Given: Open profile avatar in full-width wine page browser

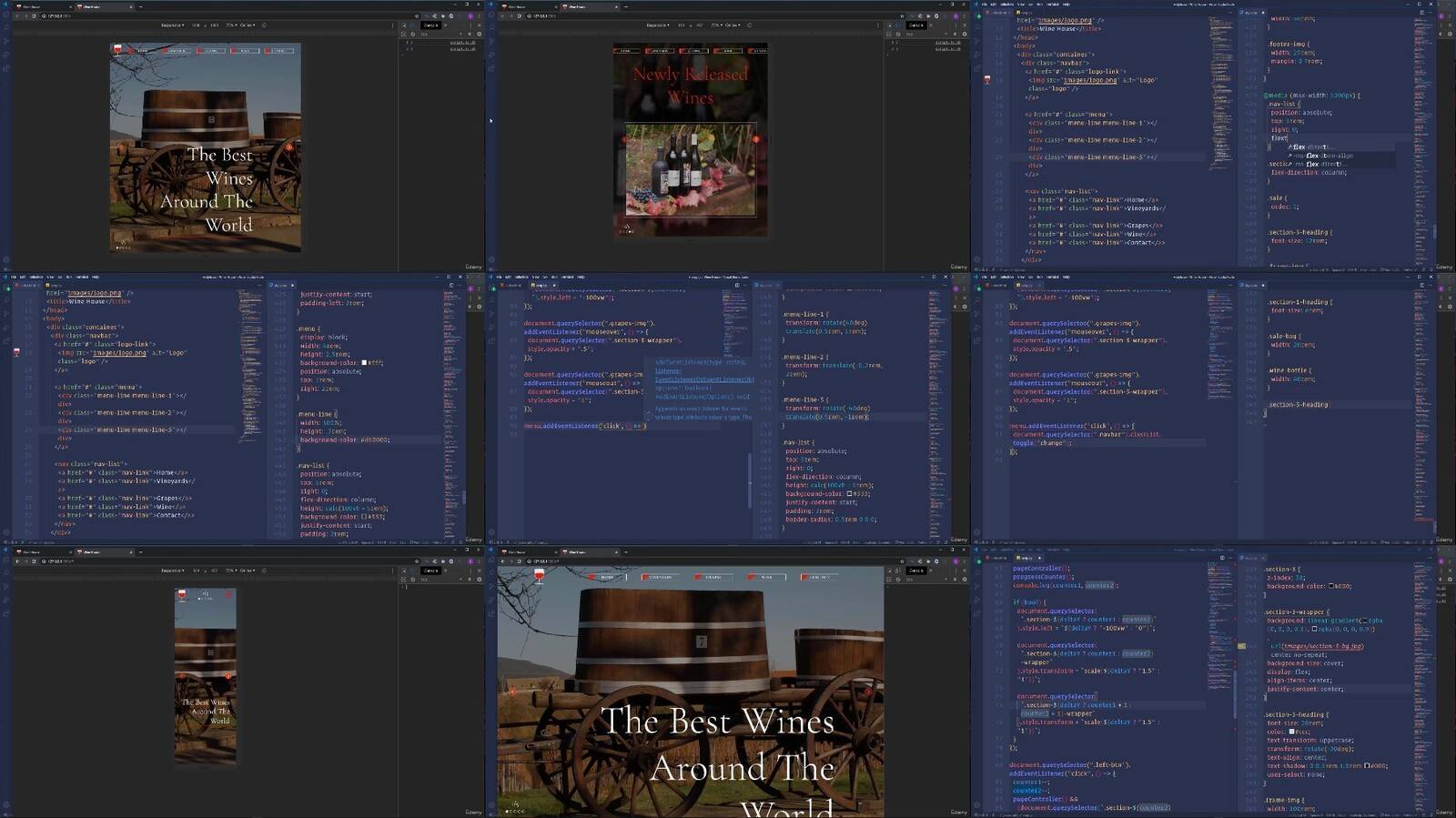Looking at the screenshot, I should coord(956,561).
